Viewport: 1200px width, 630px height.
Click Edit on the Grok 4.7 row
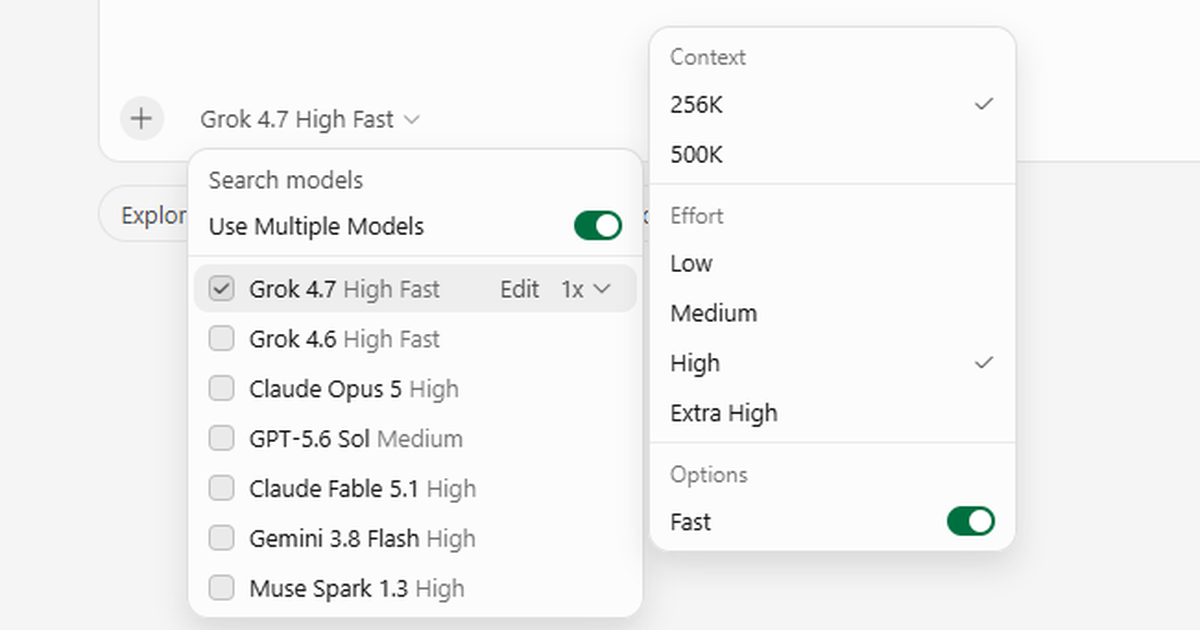520,289
